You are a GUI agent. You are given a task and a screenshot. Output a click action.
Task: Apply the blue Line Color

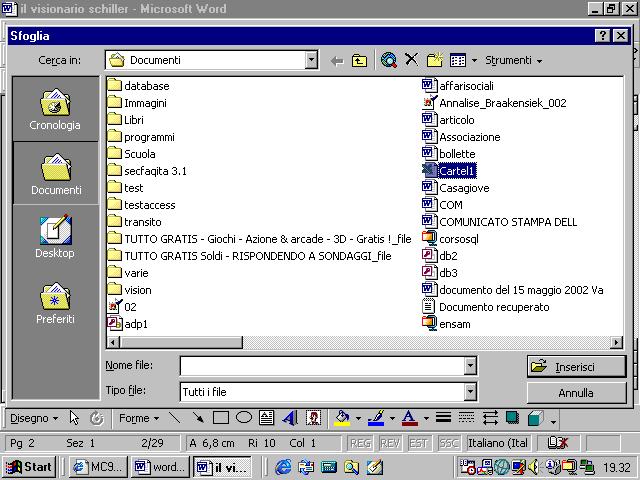[x=376, y=418]
